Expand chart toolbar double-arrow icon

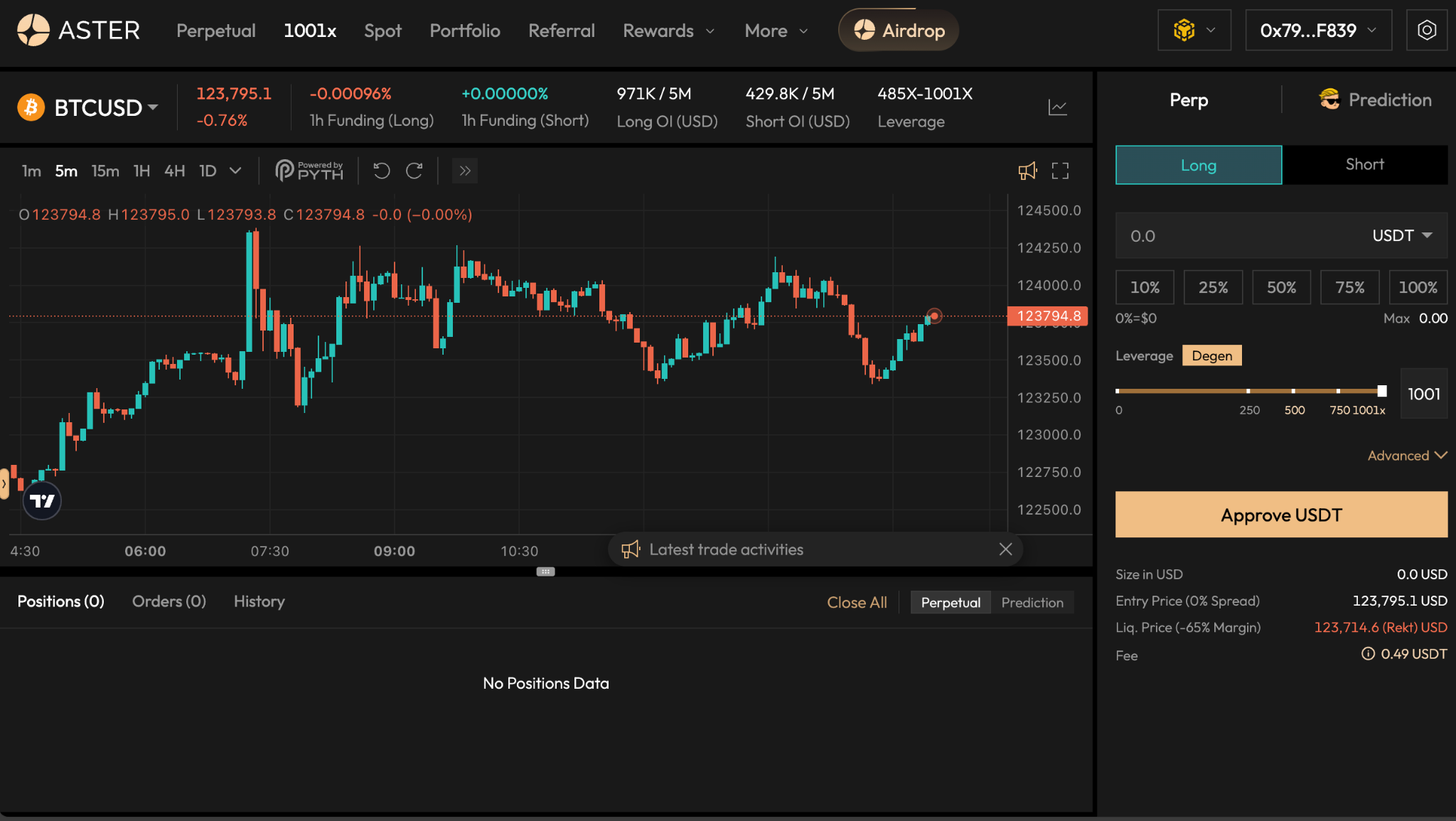[x=465, y=171]
